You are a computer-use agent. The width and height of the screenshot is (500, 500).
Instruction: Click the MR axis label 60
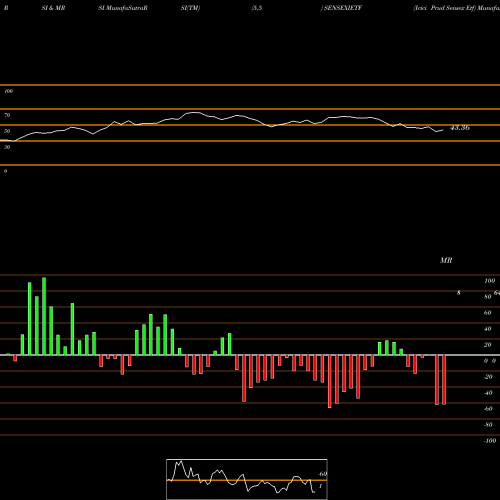pos(487,313)
